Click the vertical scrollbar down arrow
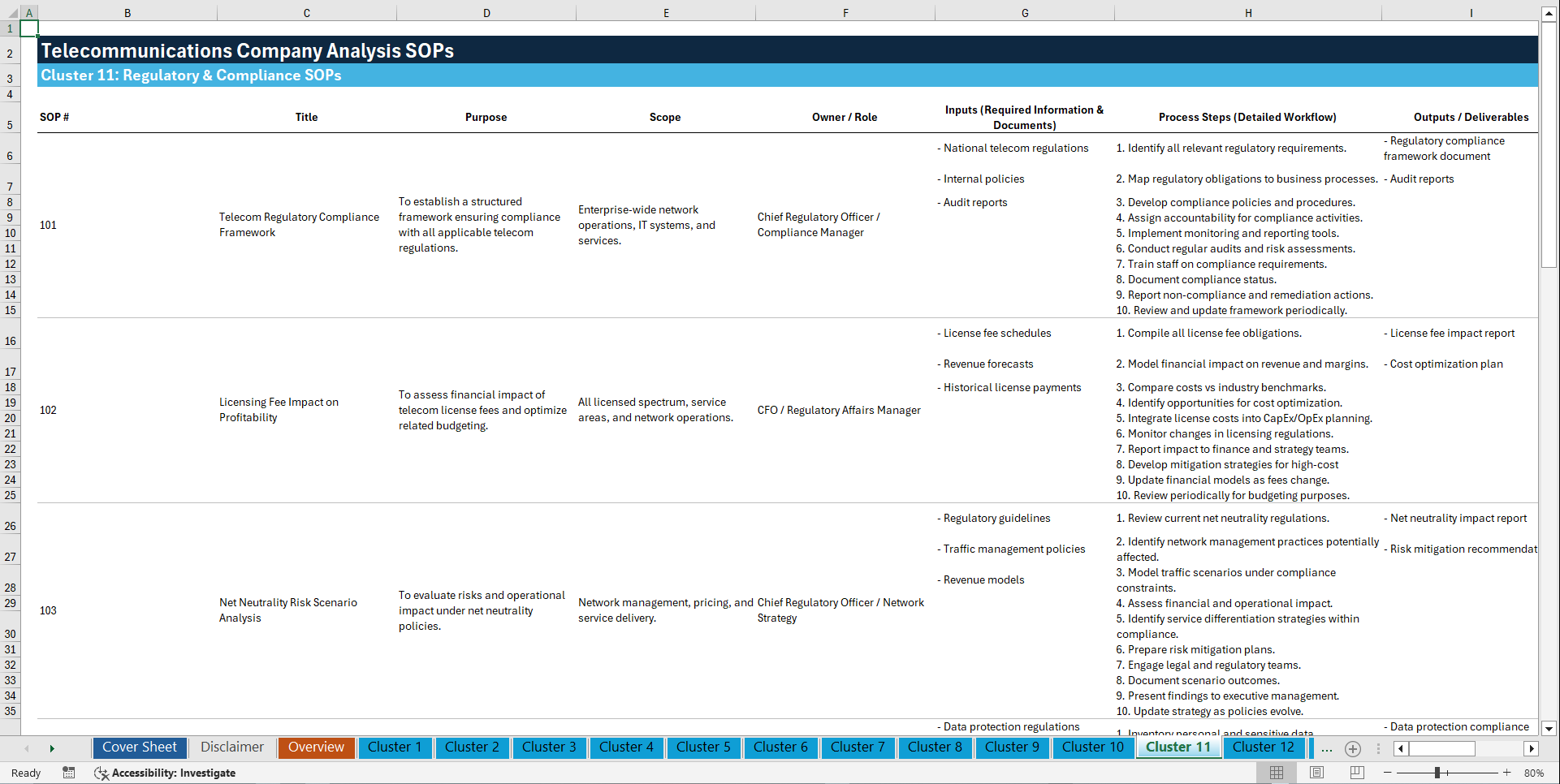The width and height of the screenshot is (1560, 784). coord(1550,728)
